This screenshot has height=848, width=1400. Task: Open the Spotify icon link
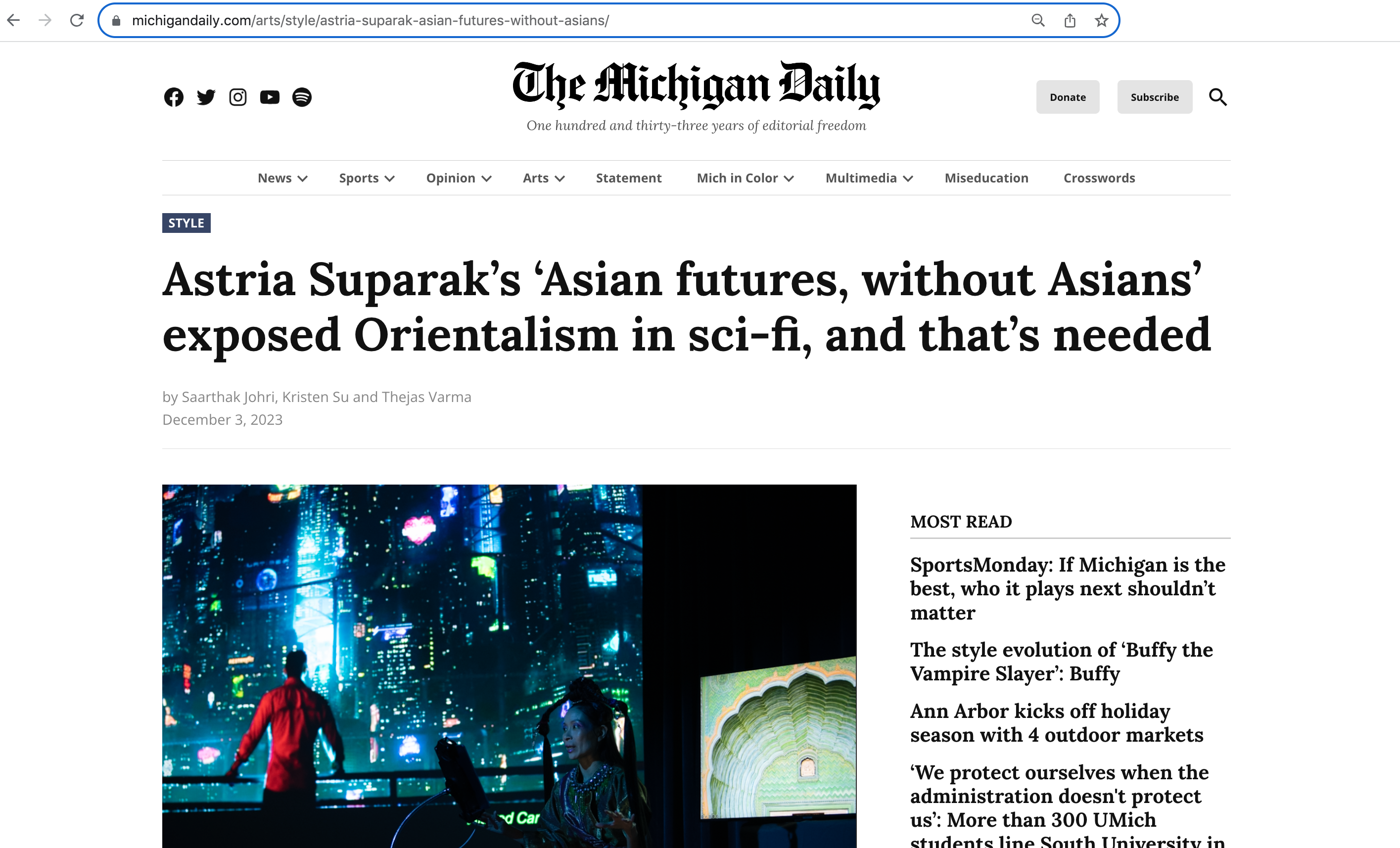(302, 97)
